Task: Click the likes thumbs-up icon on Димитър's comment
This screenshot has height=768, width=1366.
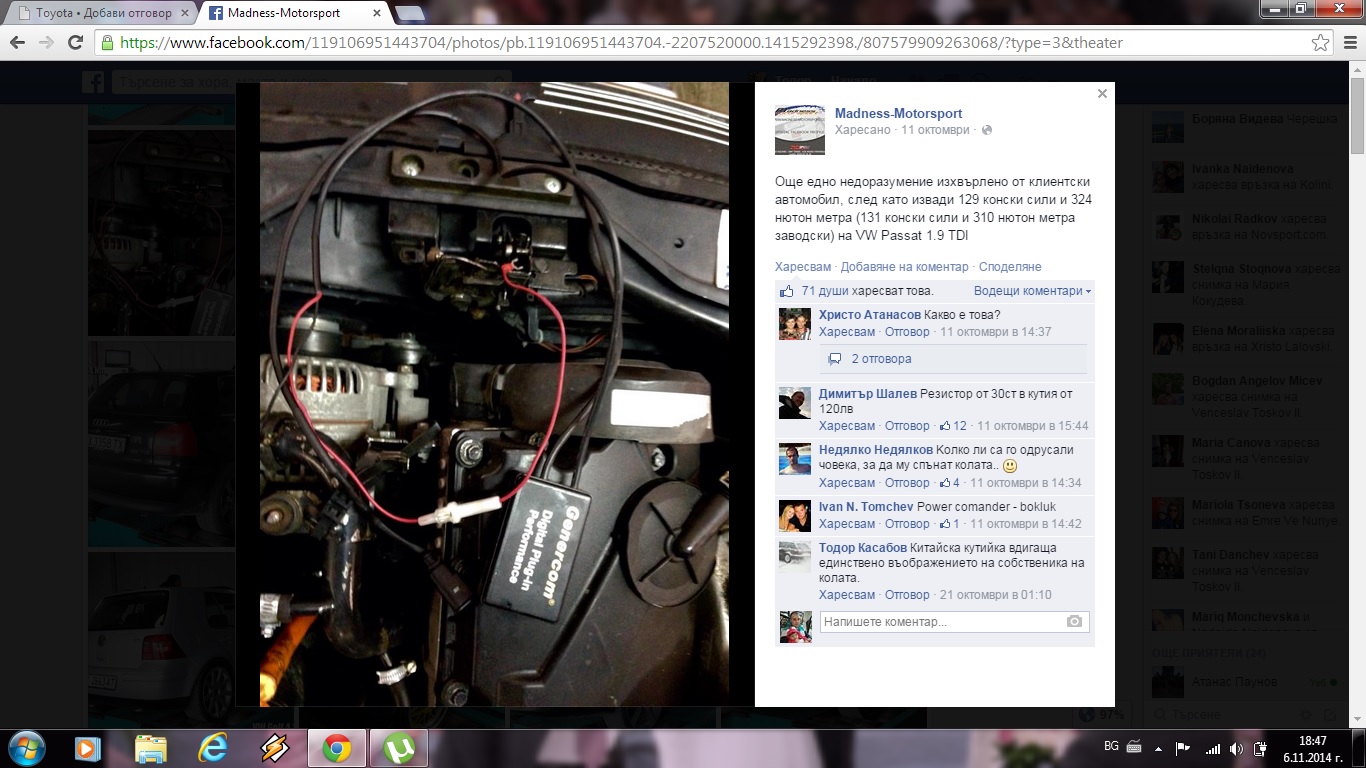Action: (944, 426)
